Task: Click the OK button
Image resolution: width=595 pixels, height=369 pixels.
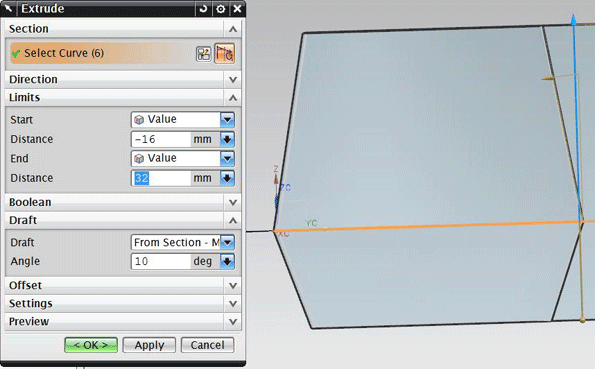Action: (x=91, y=345)
